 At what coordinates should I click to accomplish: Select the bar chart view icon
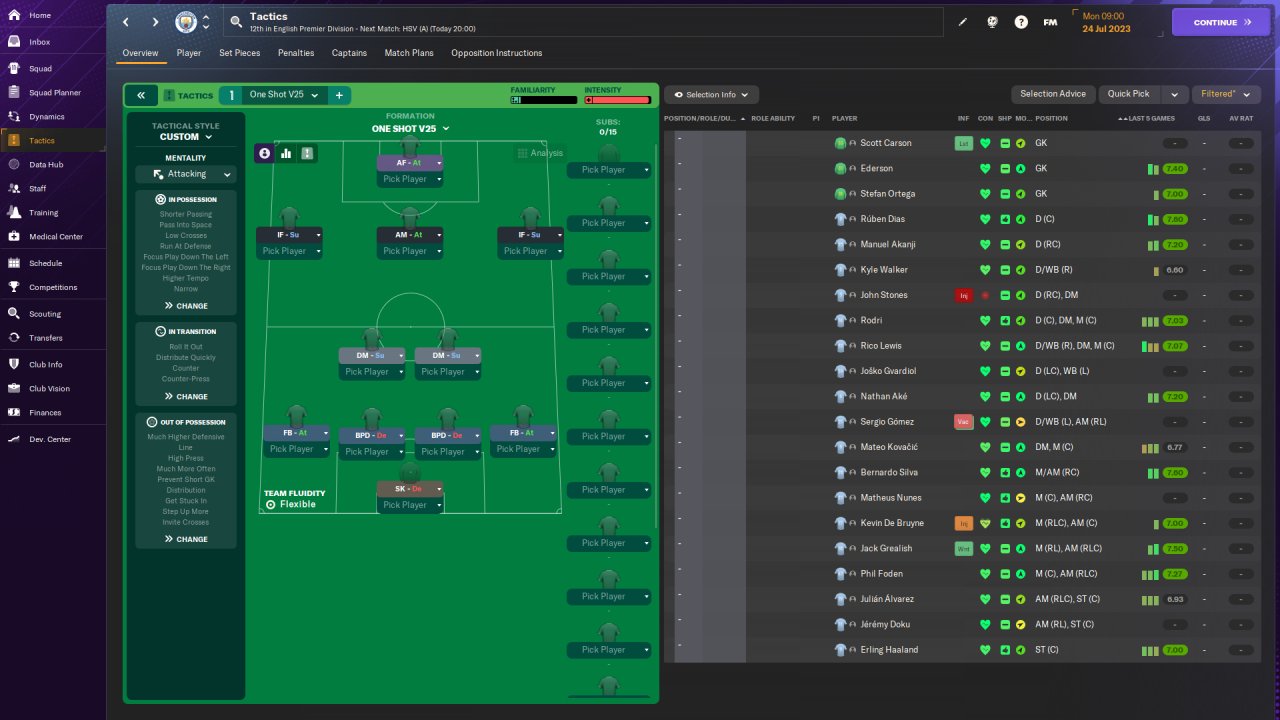(286, 153)
